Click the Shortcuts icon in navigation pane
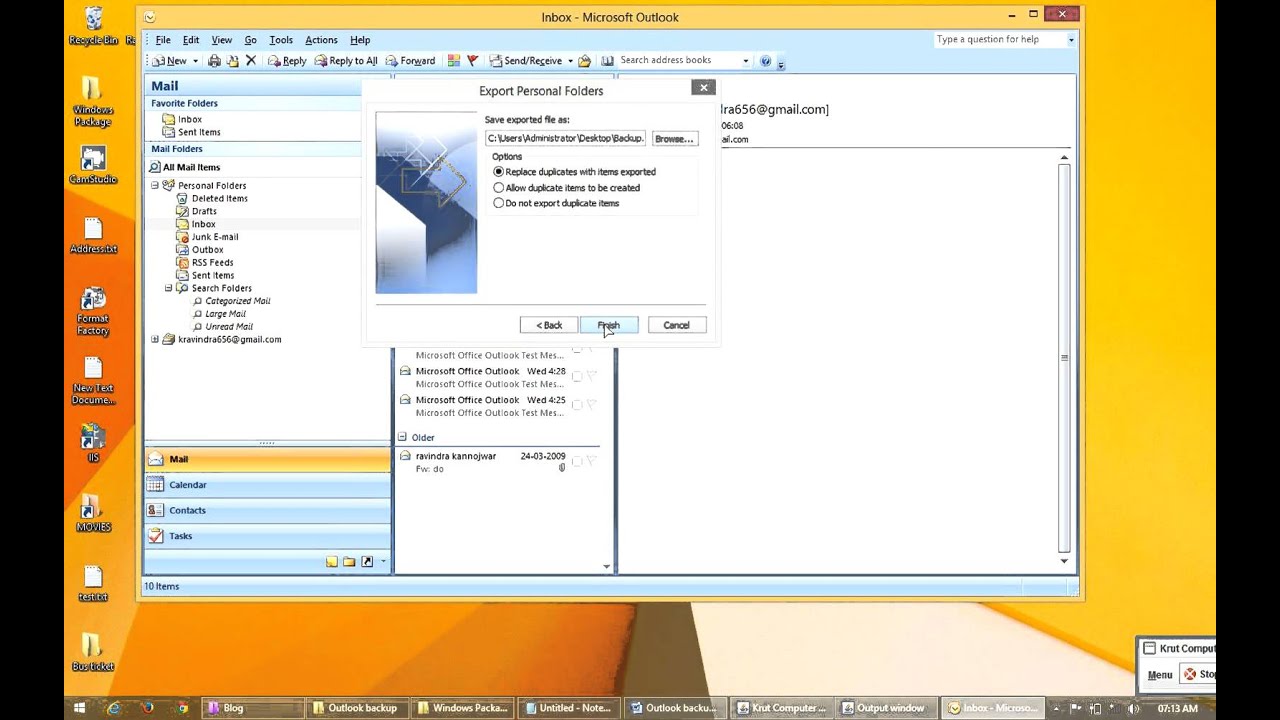The image size is (1280, 720). pos(367,562)
